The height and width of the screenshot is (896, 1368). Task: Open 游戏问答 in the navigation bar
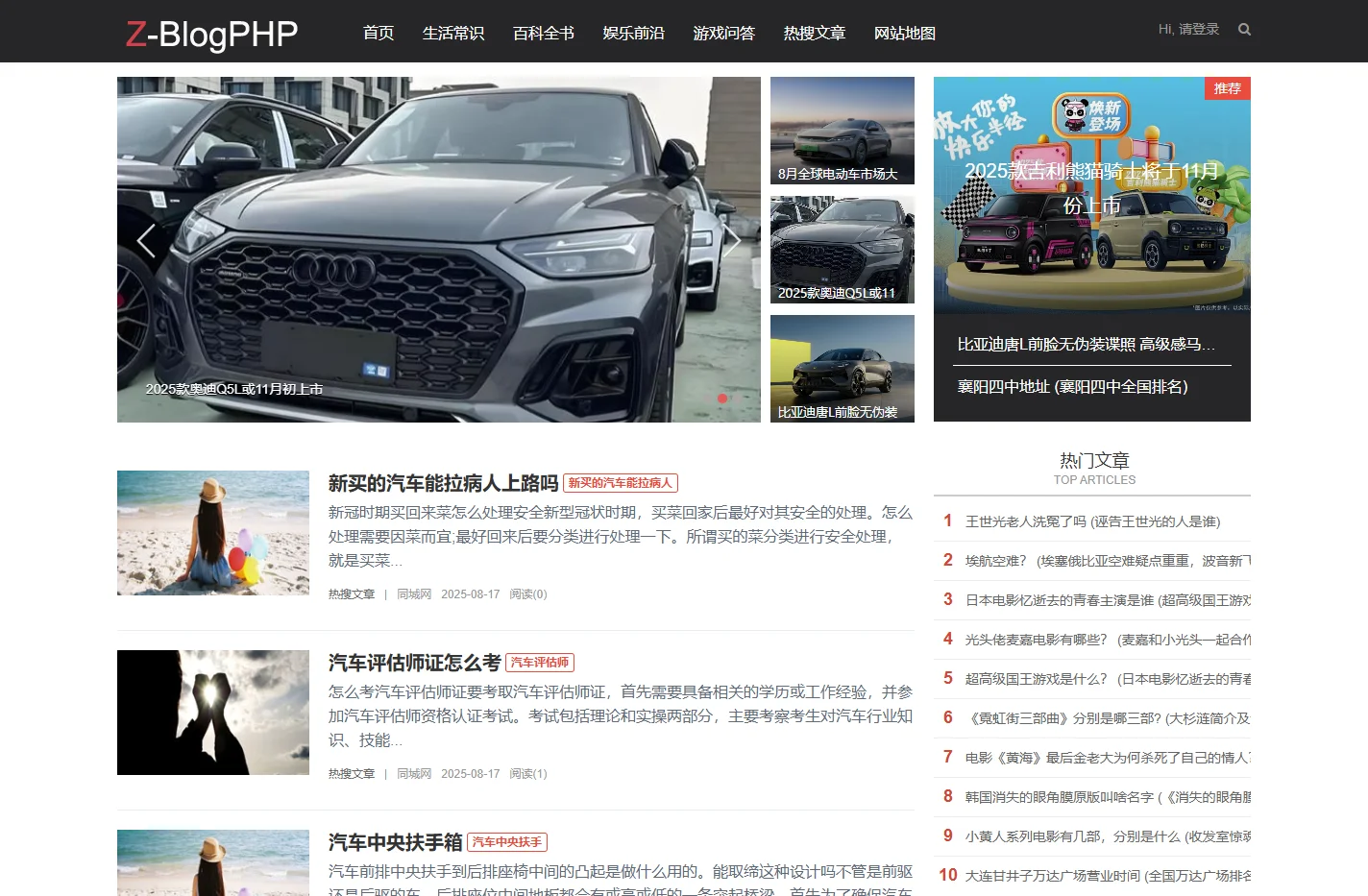click(x=724, y=33)
